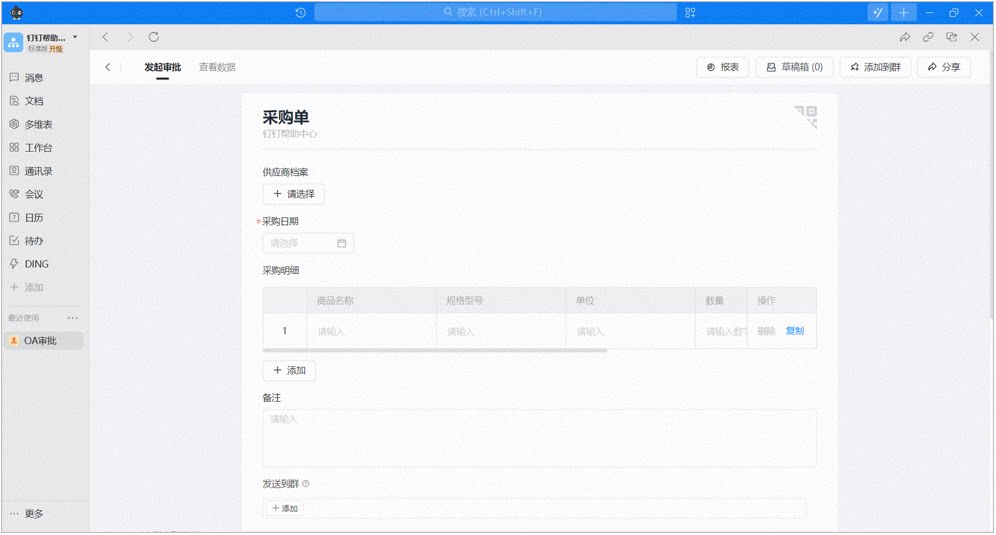Navigate forward with the browser arrow
Image resolution: width=996 pixels, height=535 pixels.
point(130,37)
